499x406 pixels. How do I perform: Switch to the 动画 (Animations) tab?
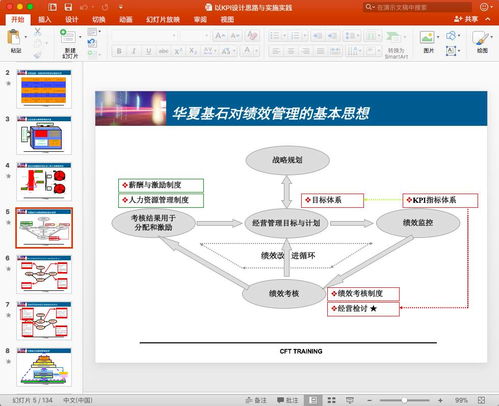(126, 20)
